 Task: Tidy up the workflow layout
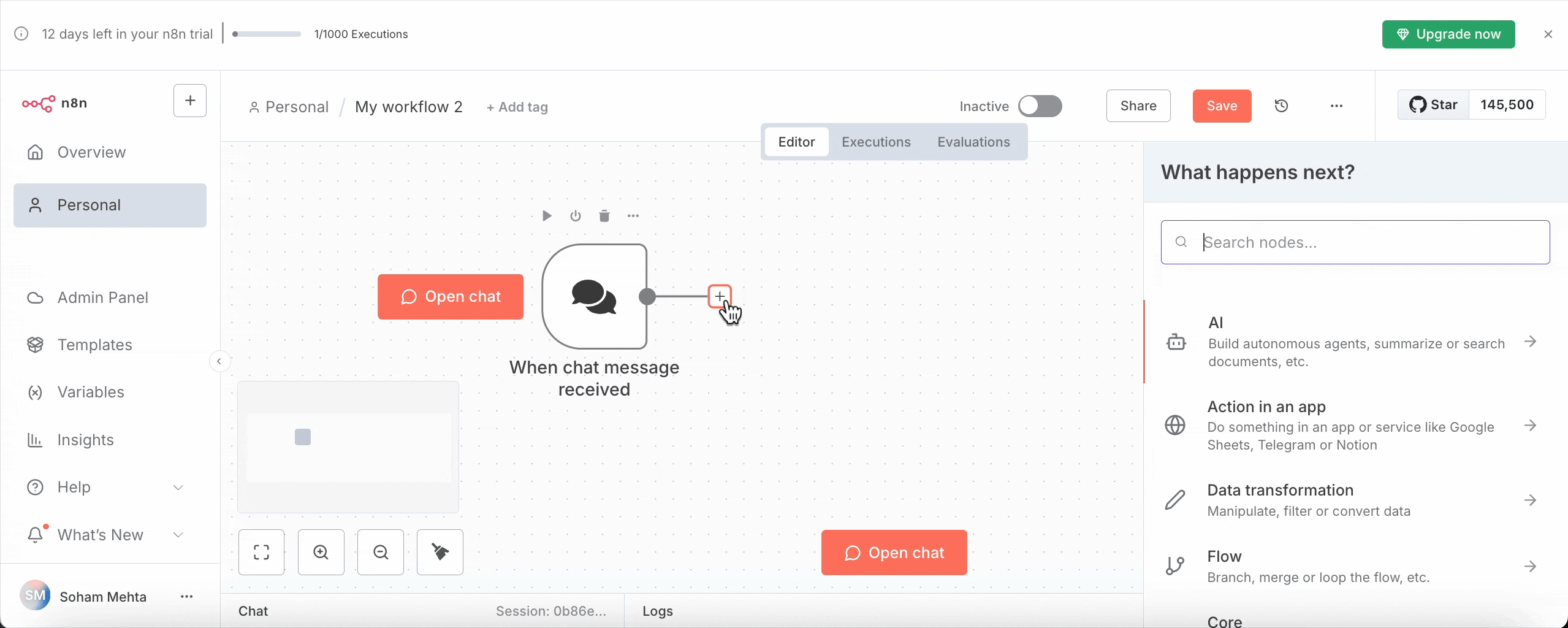440,552
